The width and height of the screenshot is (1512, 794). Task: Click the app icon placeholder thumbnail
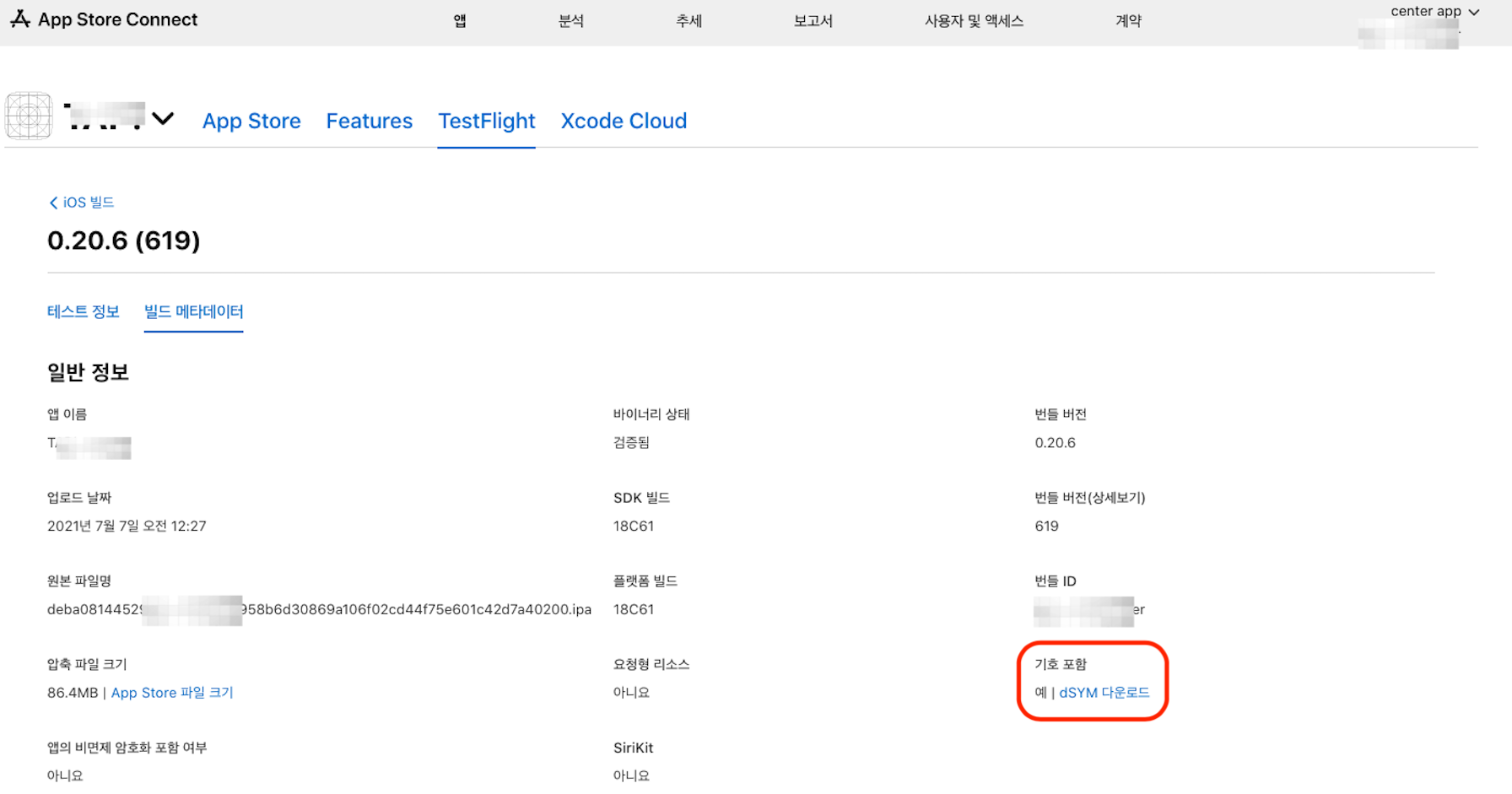[x=29, y=116]
